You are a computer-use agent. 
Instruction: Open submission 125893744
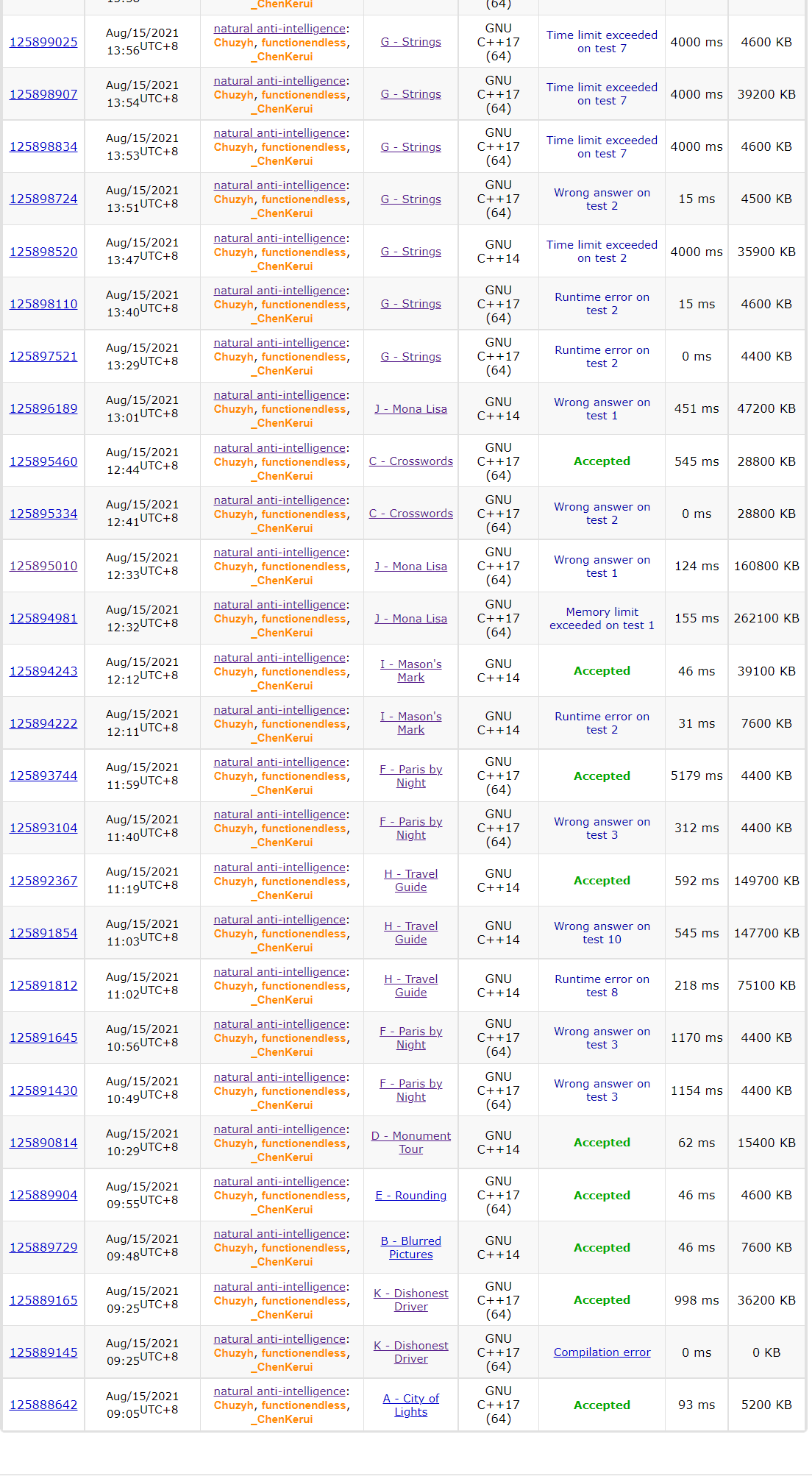tap(43, 776)
